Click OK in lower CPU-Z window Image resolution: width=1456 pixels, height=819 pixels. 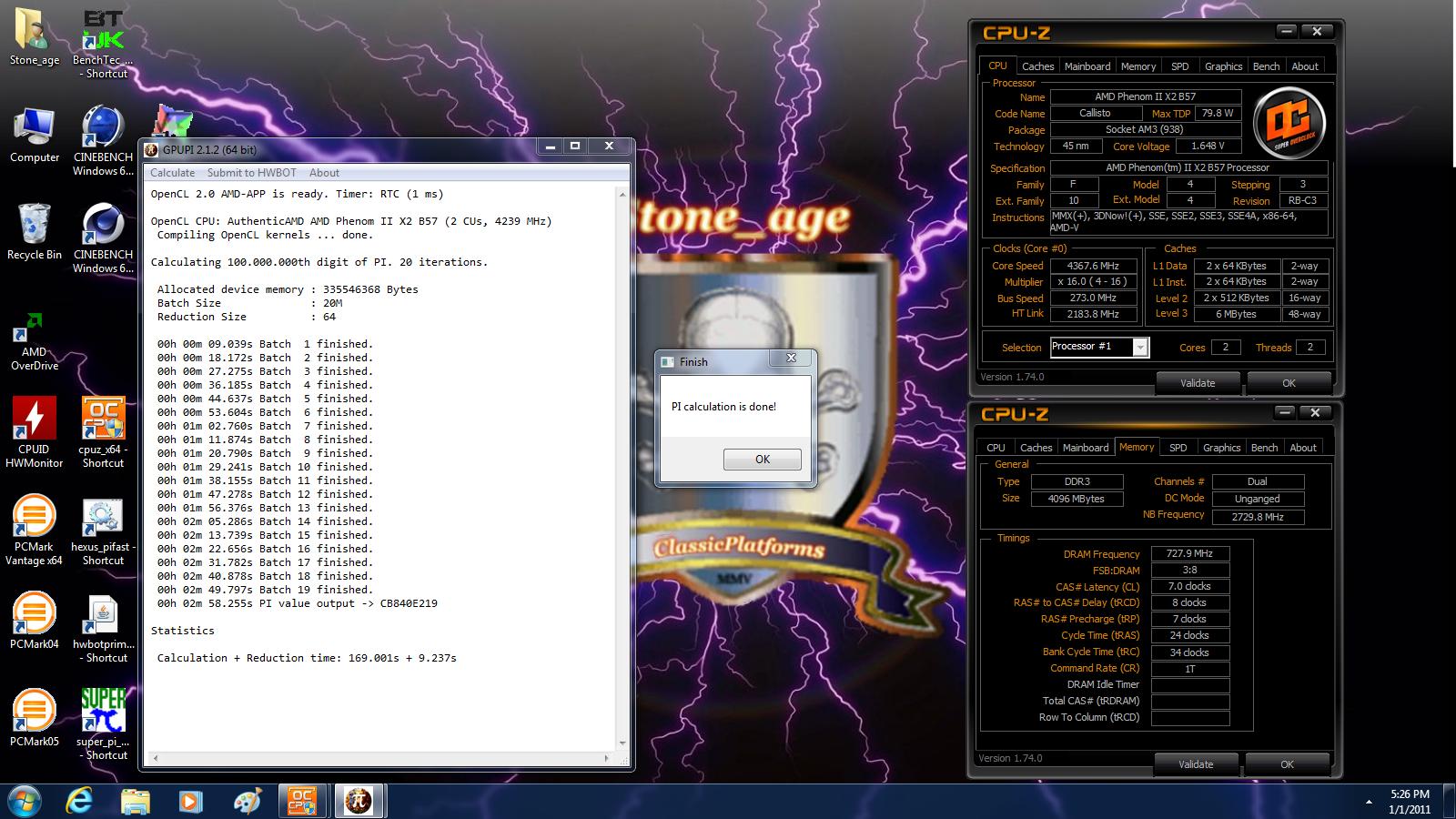click(x=1287, y=764)
